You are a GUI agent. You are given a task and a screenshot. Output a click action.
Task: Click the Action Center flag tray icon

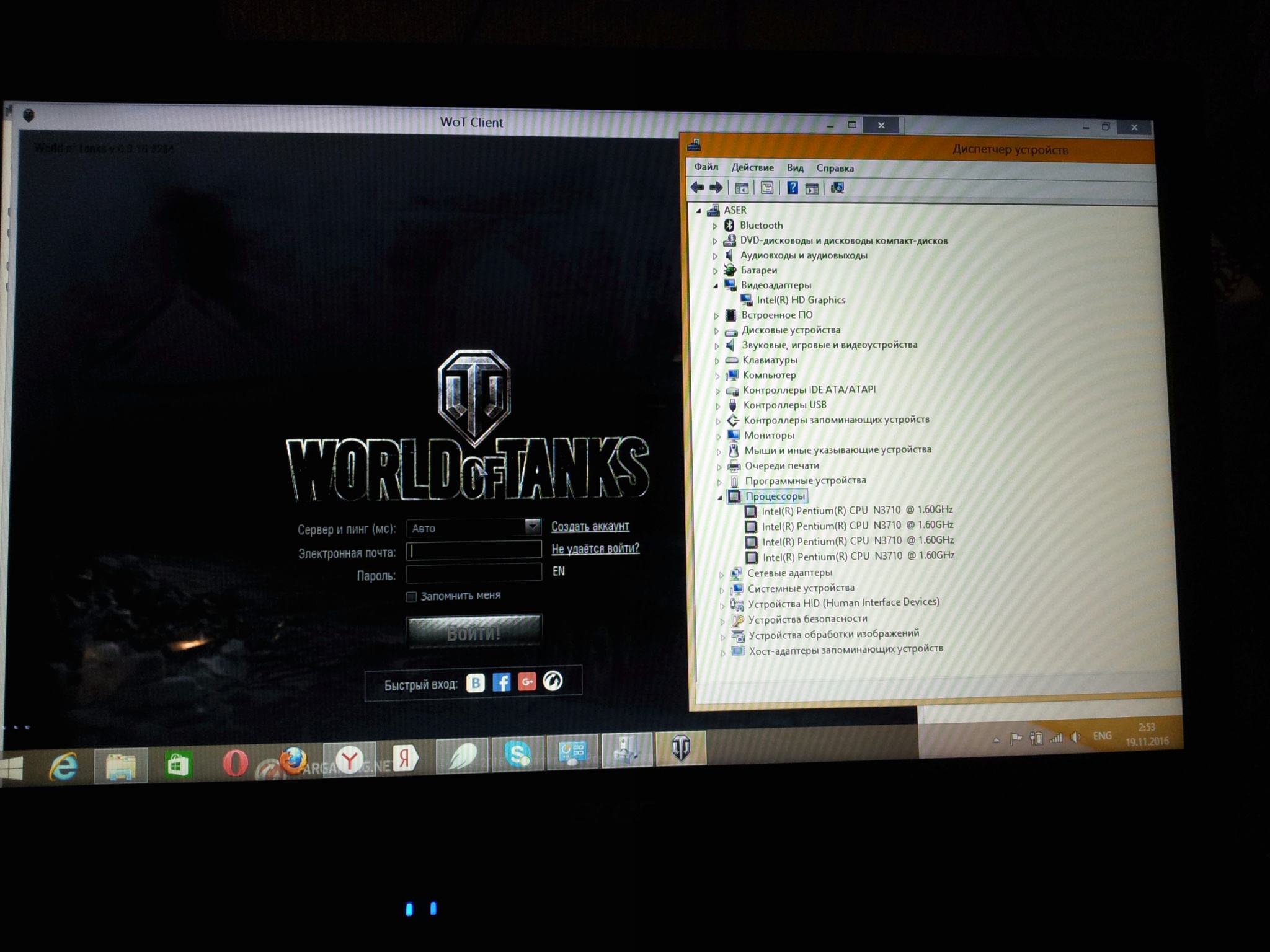pyautogui.click(x=1016, y=738)
